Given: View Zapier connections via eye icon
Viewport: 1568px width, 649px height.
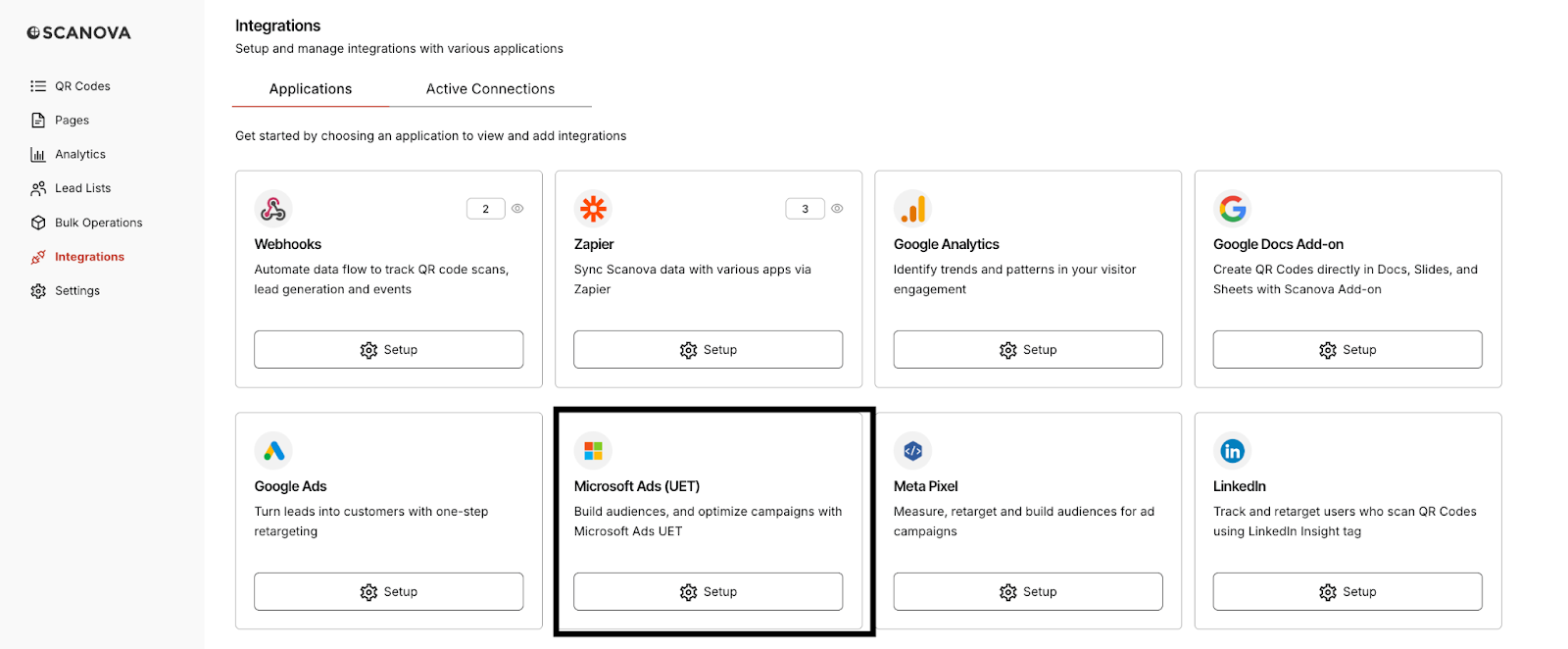Looking at the screenshot, I should pos(837,209).
